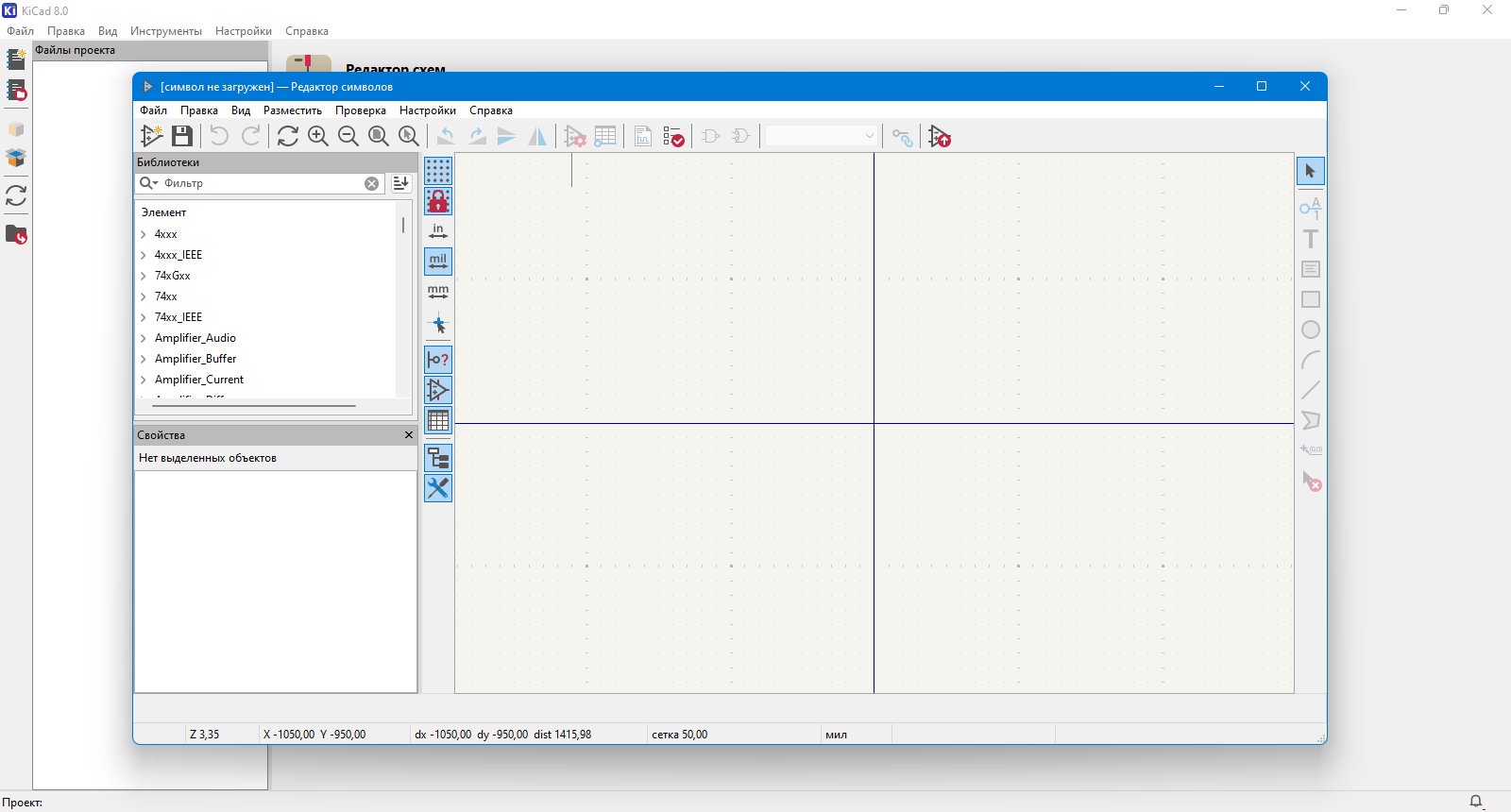Toggle grid display button

pos(438,171)
